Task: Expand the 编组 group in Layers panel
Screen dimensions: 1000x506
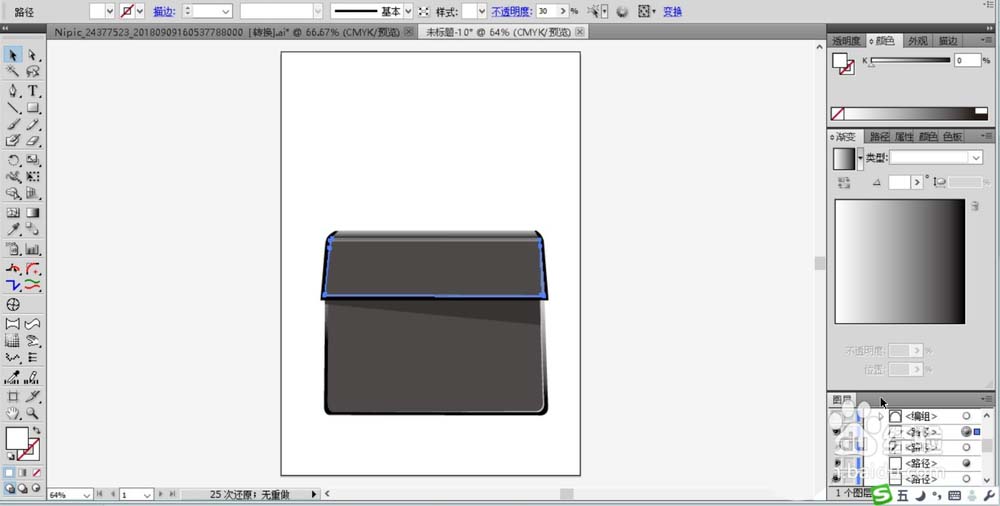Action: pyautogui.click(x=881, y=416)
